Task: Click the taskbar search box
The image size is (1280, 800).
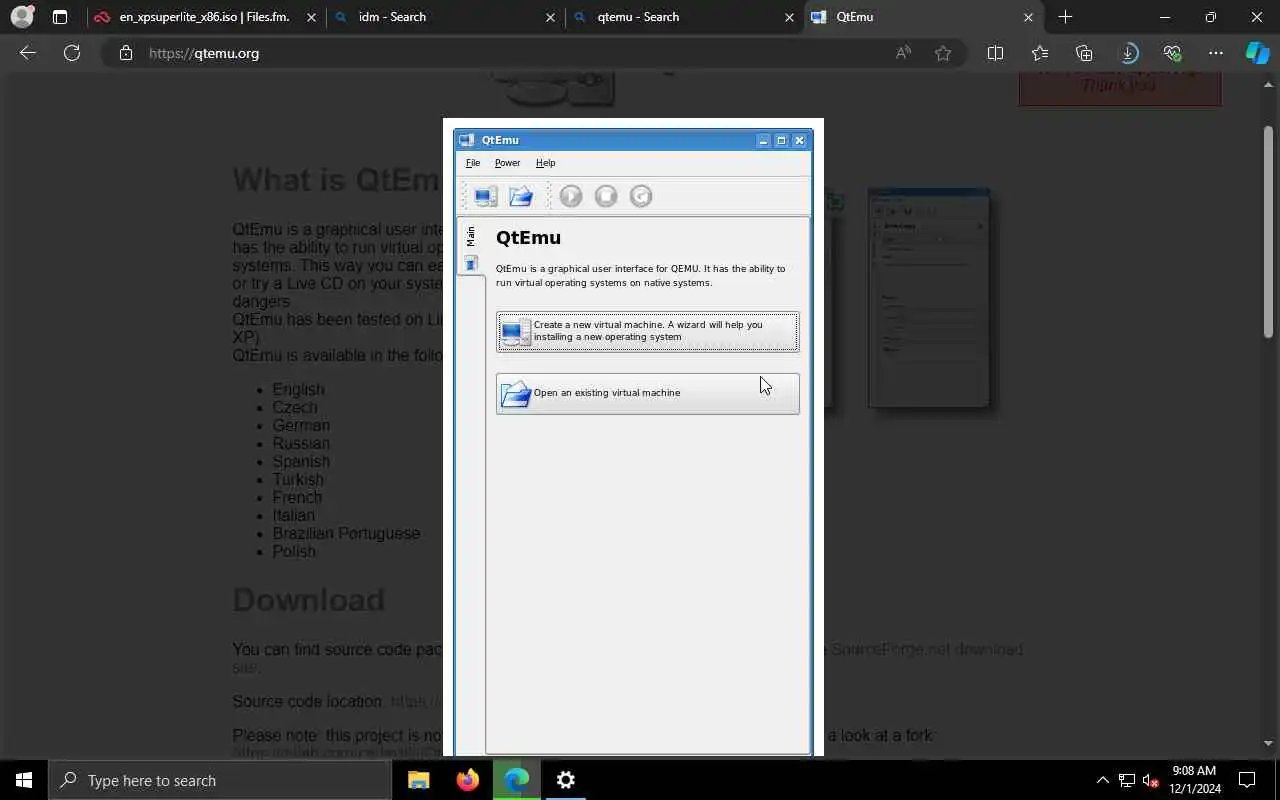Action: tap(220, 780)
